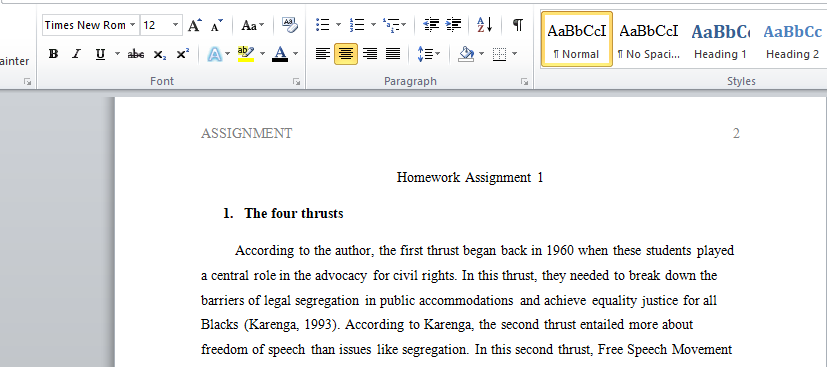
Task: Click the Change Case Aa icon
Action: coord(249,25)
